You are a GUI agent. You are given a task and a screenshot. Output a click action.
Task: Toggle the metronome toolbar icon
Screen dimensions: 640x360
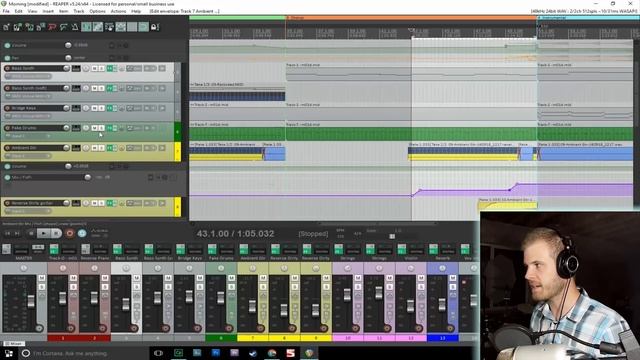coord(75,27)
